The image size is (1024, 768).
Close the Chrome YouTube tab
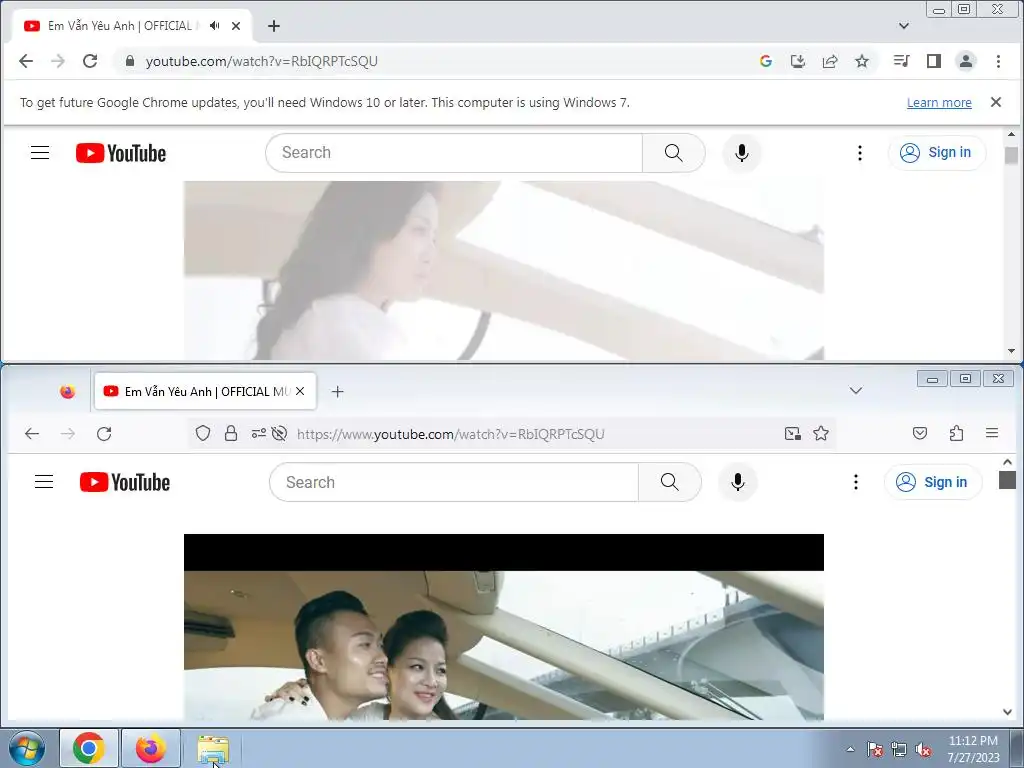(x=236, y=26)
